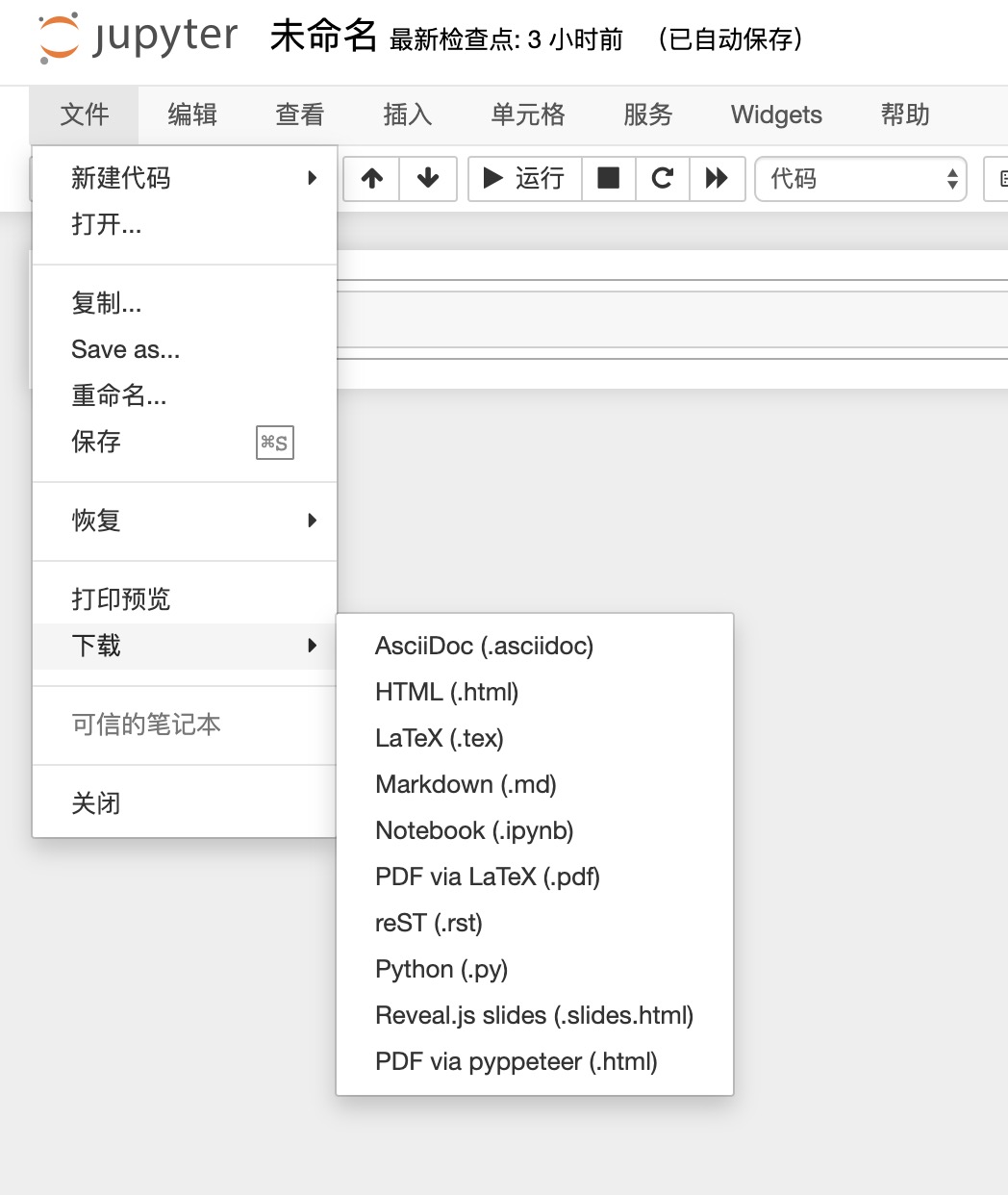Screen dimensions: 1008x1195
Task: Download as AsciiDoc (.asciidoc)
Action: pos(535,646)
